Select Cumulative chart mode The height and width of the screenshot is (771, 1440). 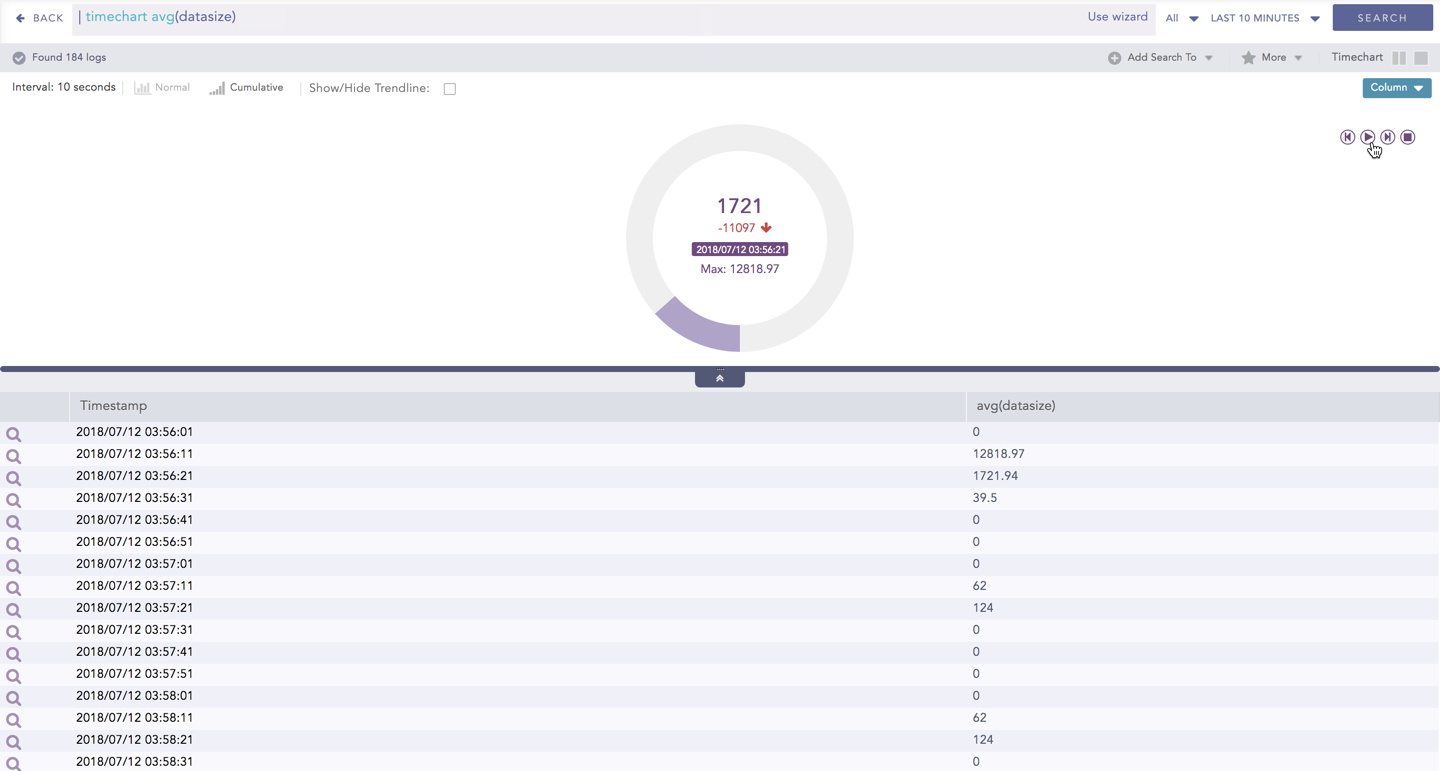click(246, 88)
